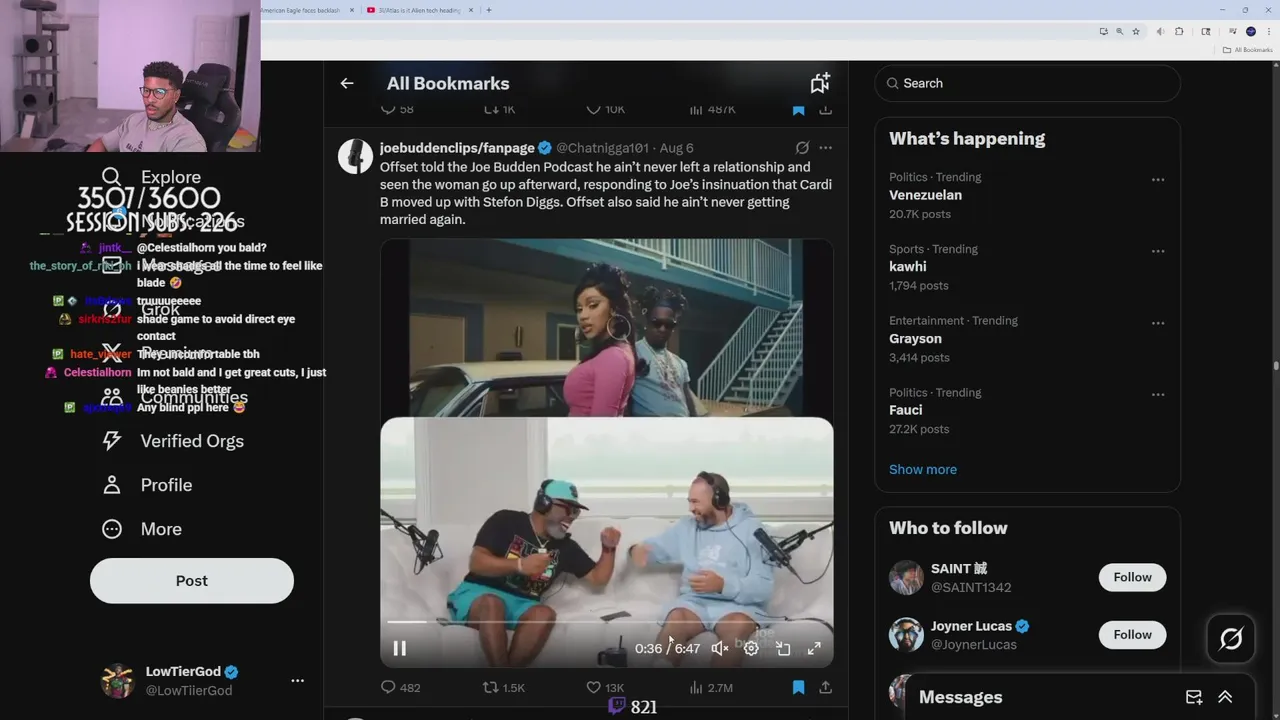Viewport: 1280px width, 720px height.
Task: Go back with the All Bookmarks arrow
Action: 347,83
